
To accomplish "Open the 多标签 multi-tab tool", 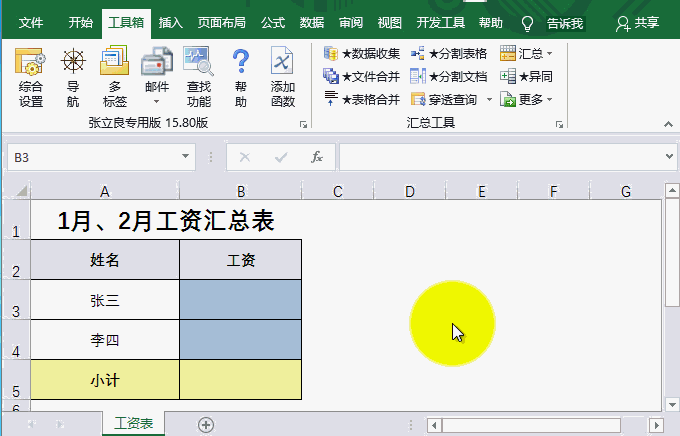I will tap(114, 76).
